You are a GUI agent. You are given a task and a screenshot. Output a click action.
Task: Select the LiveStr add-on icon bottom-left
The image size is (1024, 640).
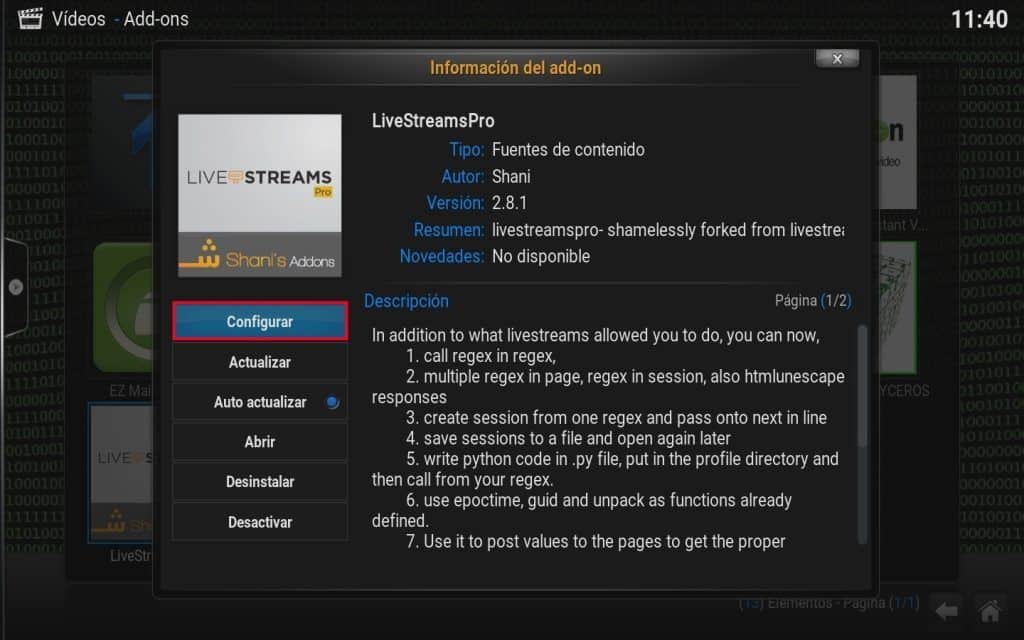click(x=122, y=470)
